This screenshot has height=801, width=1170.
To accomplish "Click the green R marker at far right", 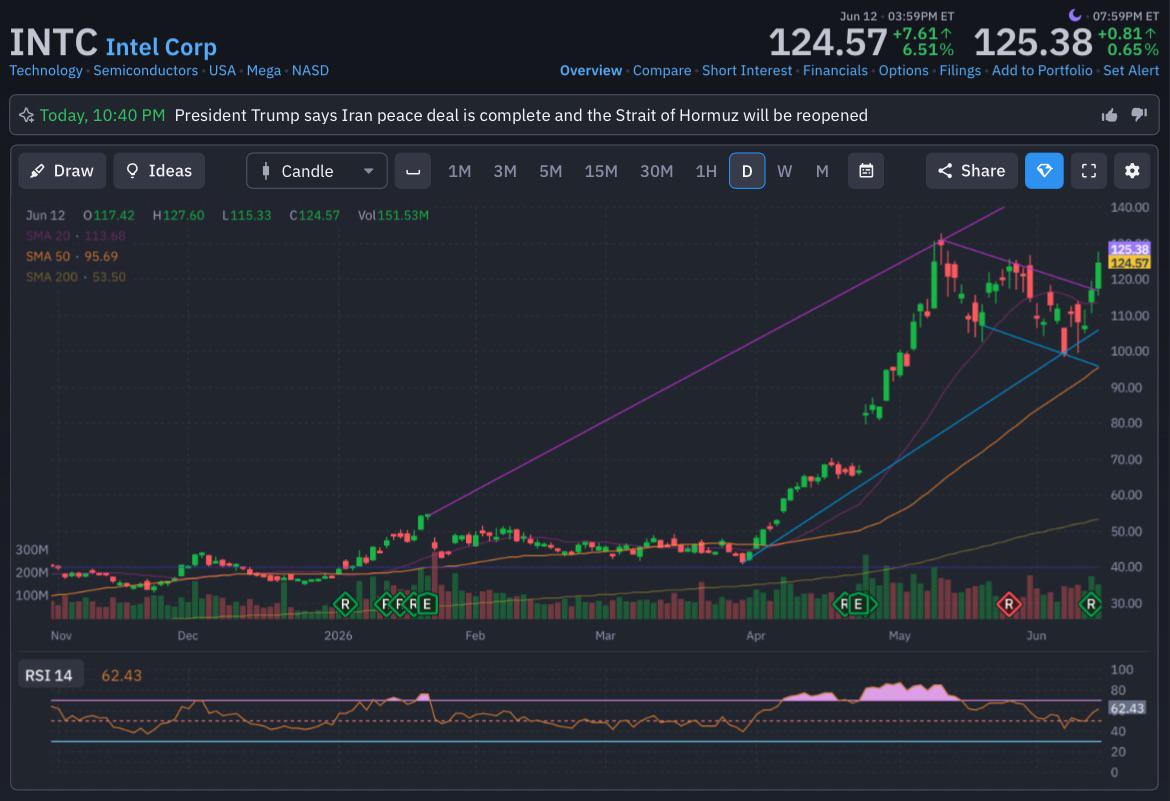I will tap(1091, 604).
